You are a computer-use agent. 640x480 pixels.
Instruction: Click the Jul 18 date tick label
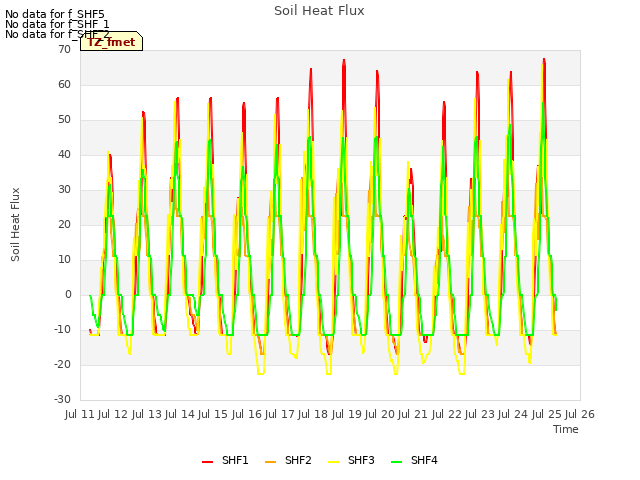point(313,414)
